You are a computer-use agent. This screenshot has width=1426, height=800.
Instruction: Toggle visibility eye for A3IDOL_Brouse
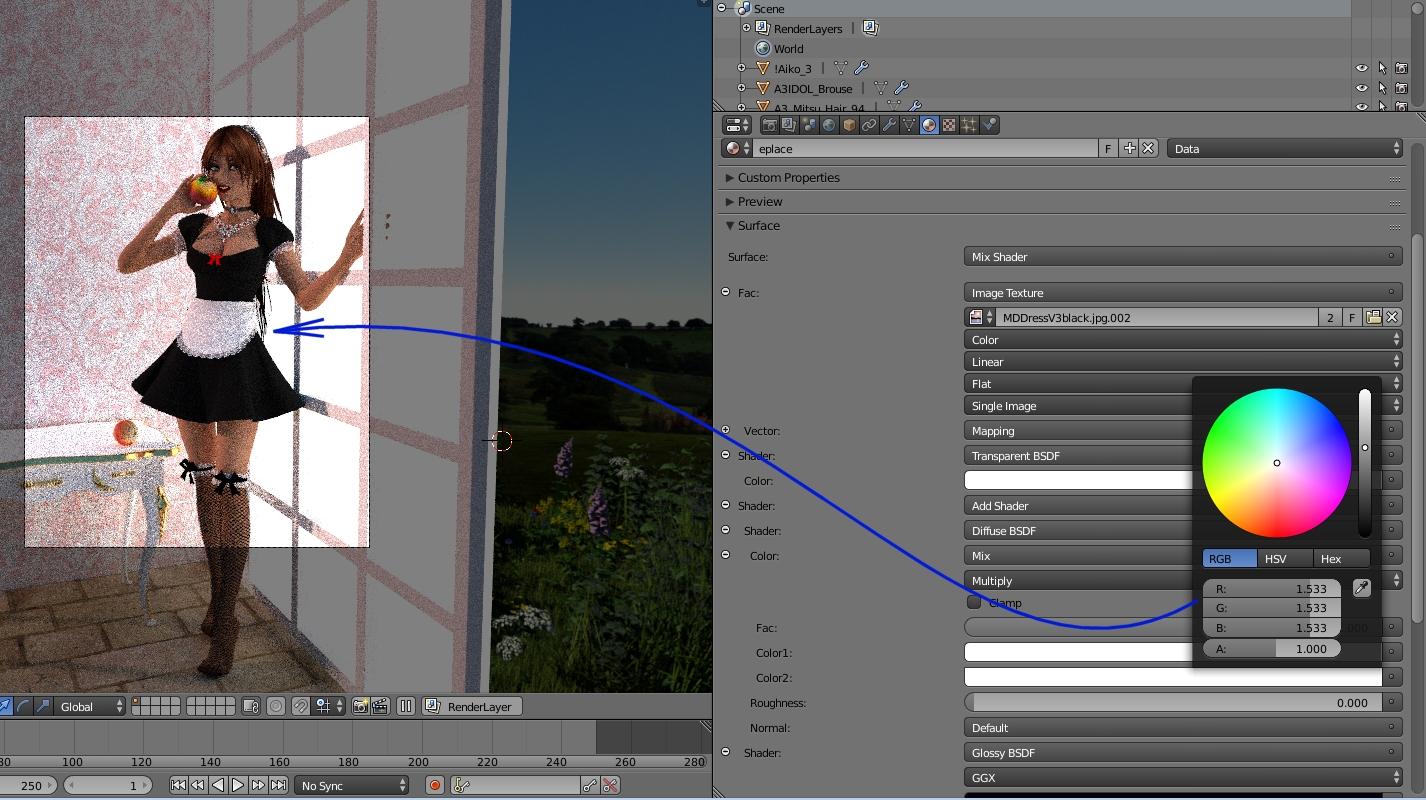(1361, 88)
